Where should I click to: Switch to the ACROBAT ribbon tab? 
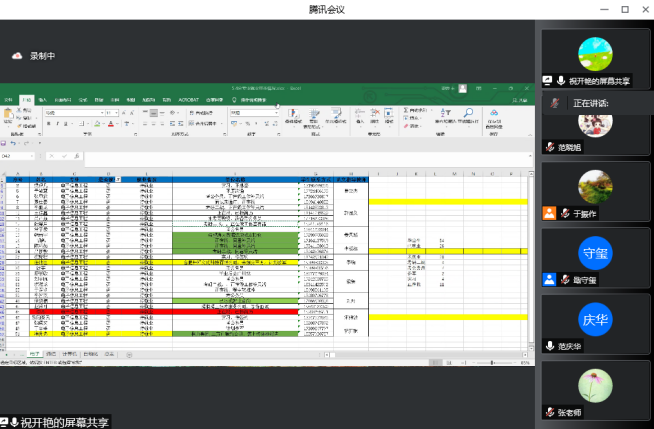(x=186, y=100)
